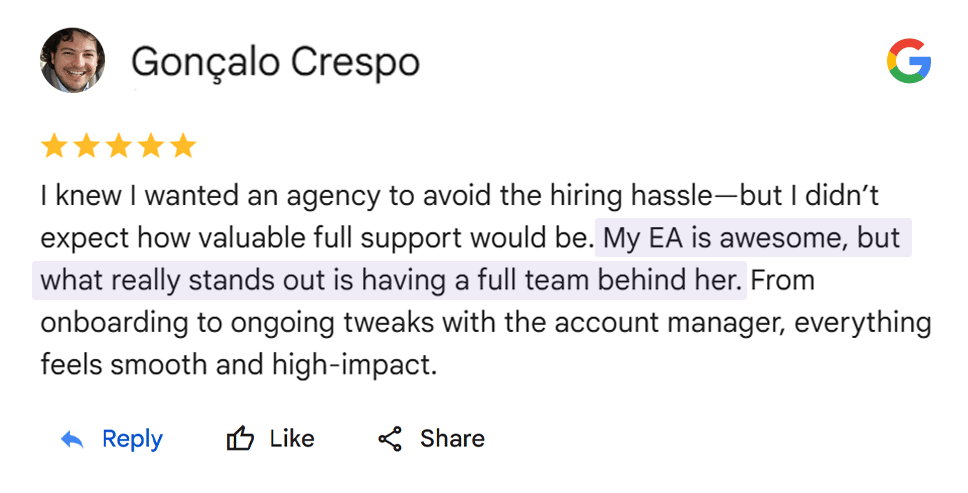Screen dimensions: 968x493
Task: Click the line starting "onboarding to ongoing tweaks"
Action: point(485,323)
